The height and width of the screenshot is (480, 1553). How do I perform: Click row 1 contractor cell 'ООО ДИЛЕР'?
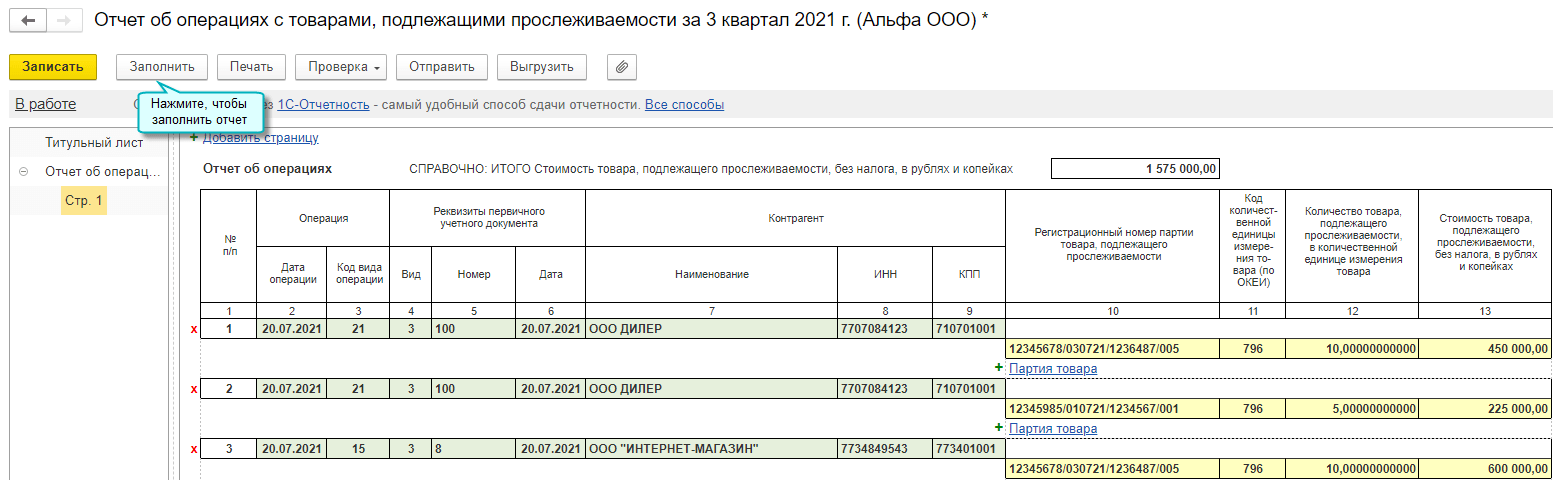[x=711, y=329]
